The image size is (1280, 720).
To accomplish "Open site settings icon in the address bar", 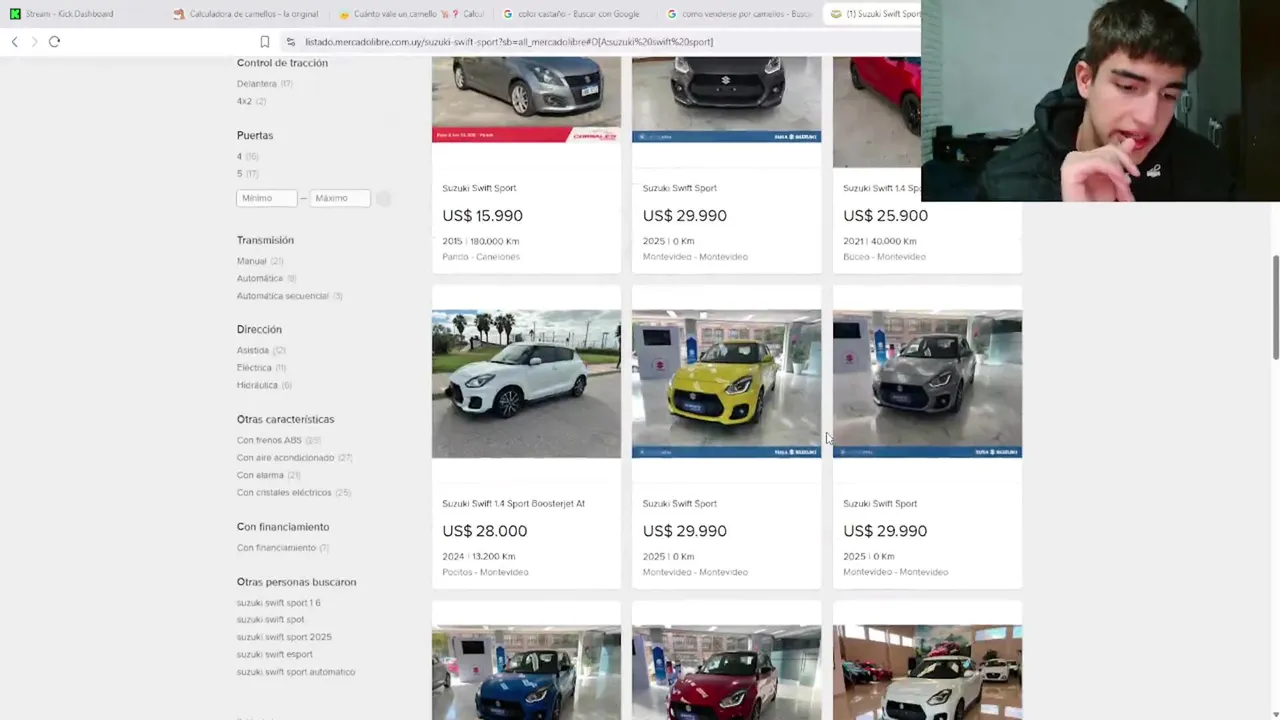I will click(290, 42).
